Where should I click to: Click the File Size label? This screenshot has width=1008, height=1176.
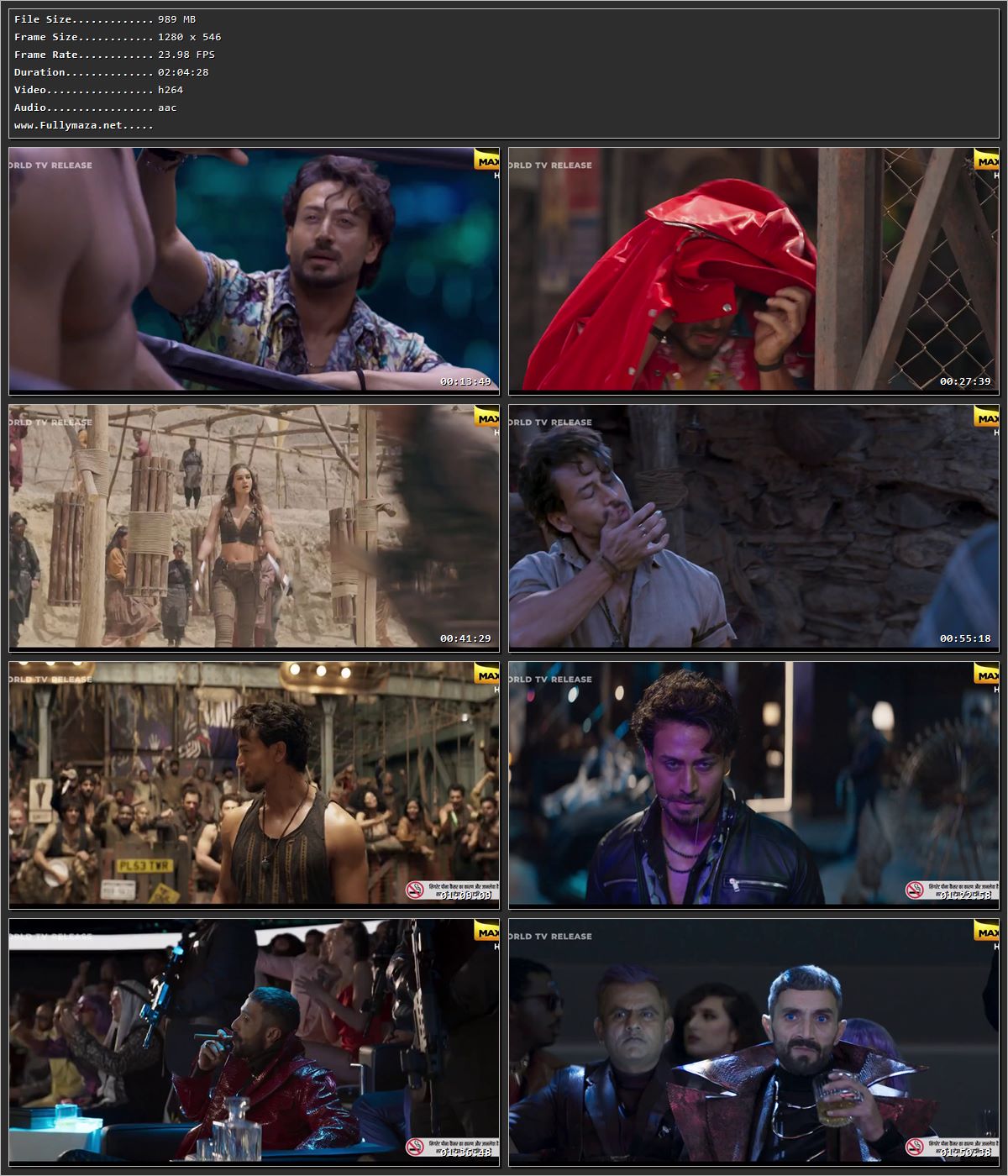click(x=43, y=19)
